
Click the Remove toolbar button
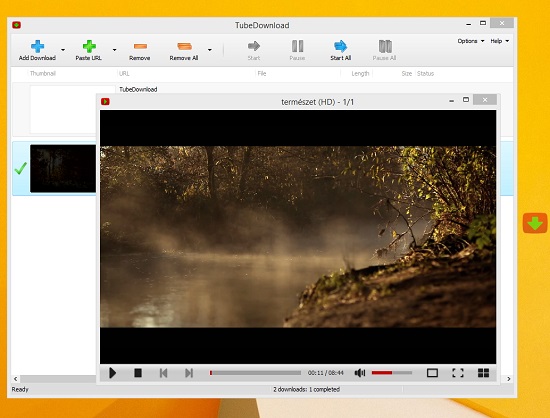tap(140, 50)
